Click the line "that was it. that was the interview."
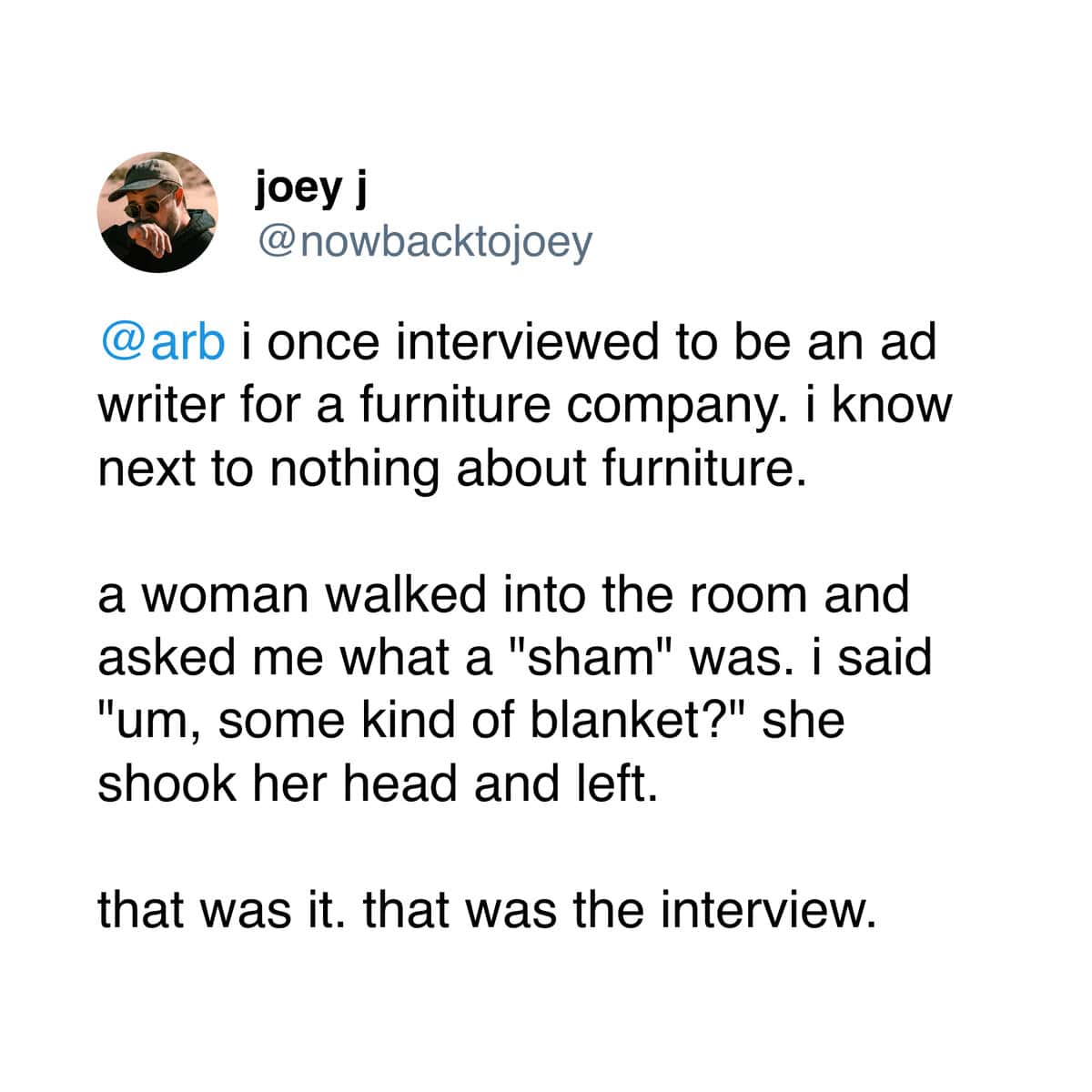The width and height of the screenshot is (1092, 1092). click(486, 909)
